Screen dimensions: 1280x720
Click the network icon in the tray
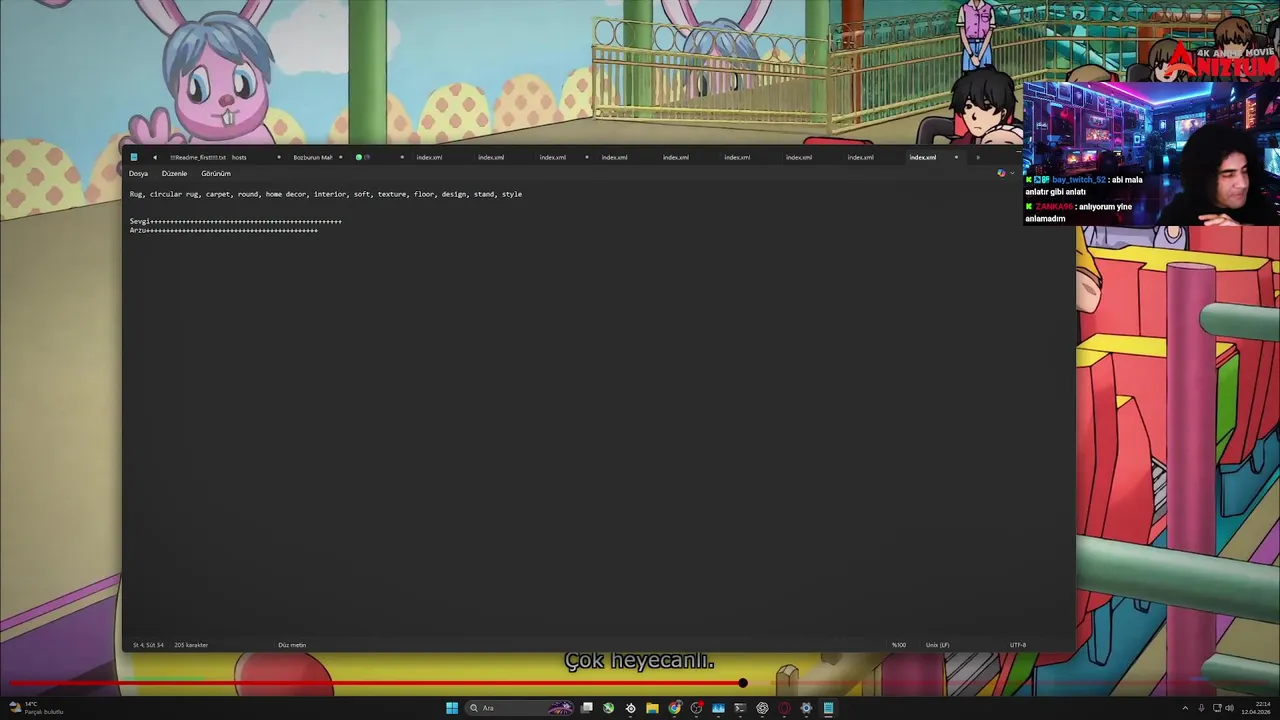[x=1216, y=708]
